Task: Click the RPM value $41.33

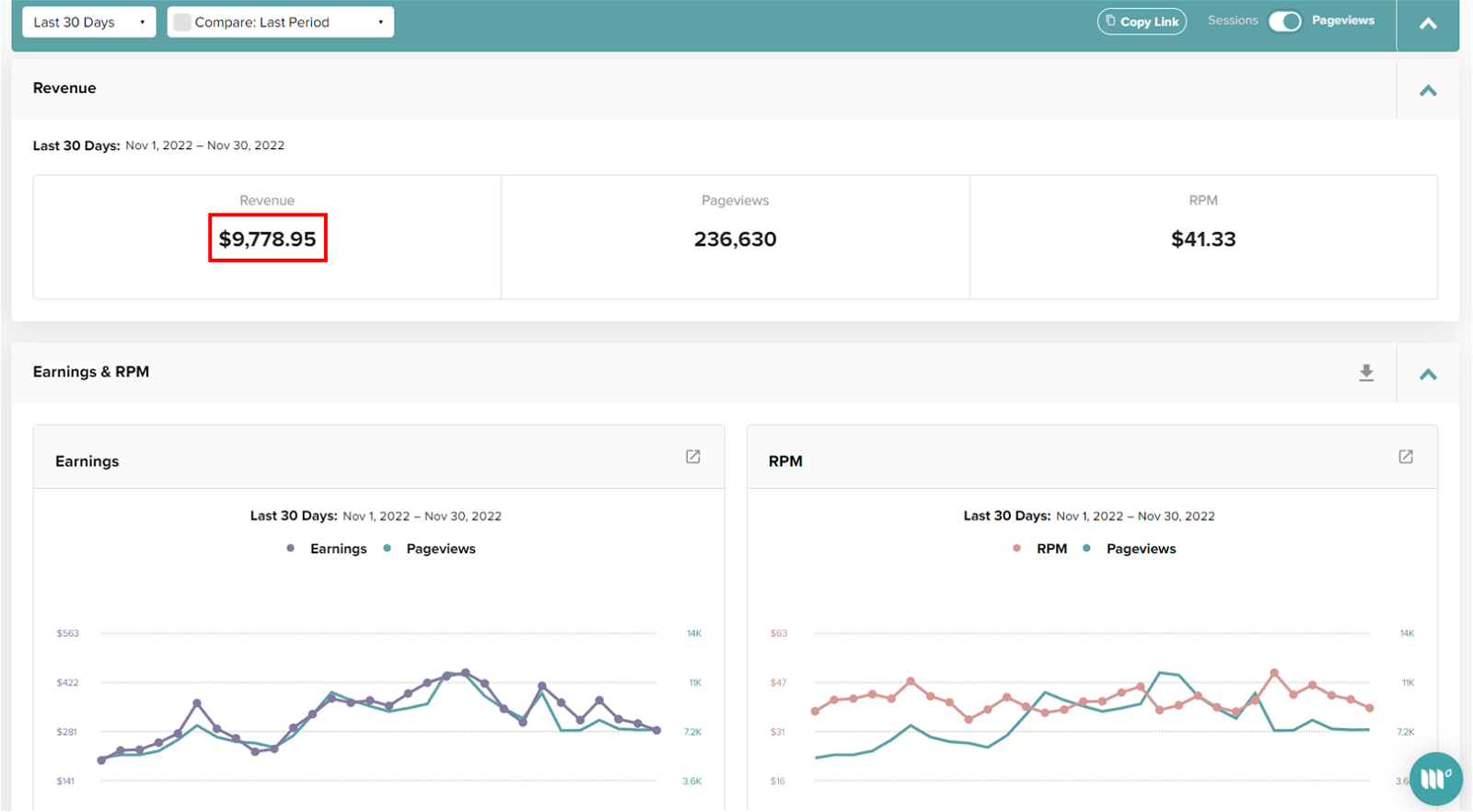Action: [x=1203, y=239]
